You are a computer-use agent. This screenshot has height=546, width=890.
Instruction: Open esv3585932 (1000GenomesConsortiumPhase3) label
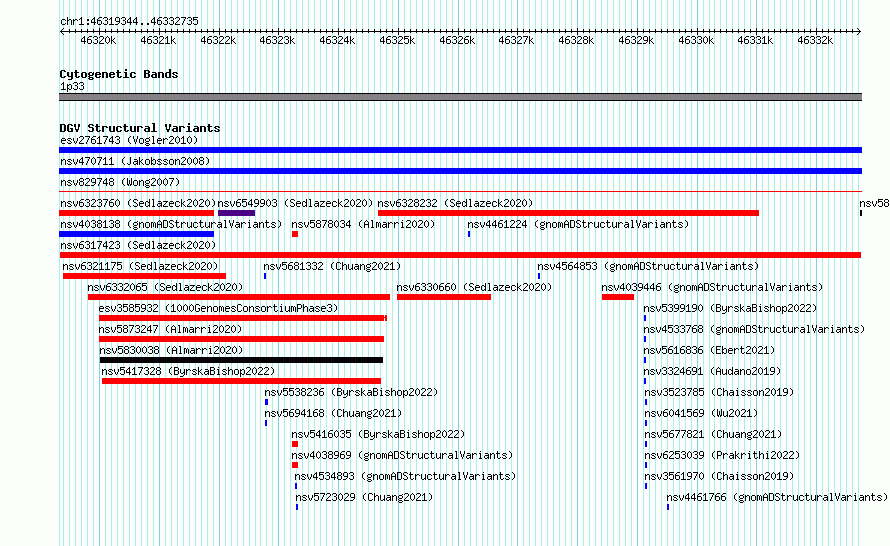pyautogui.click(x=219, y=308)
